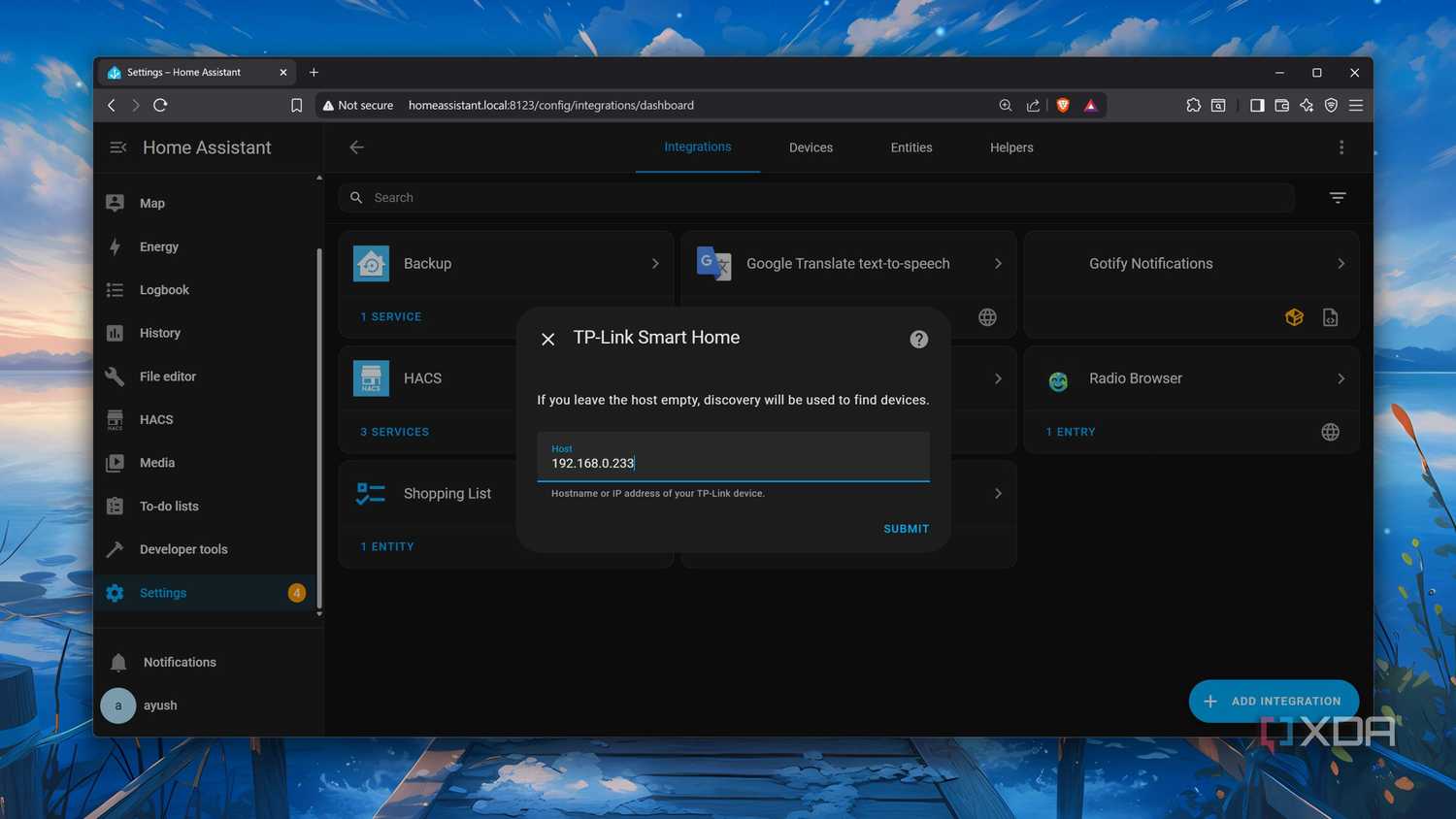This screenshot has height=819, width=1456.
Task: Open browser extensions icon
Action: (x=1193, y=105)
